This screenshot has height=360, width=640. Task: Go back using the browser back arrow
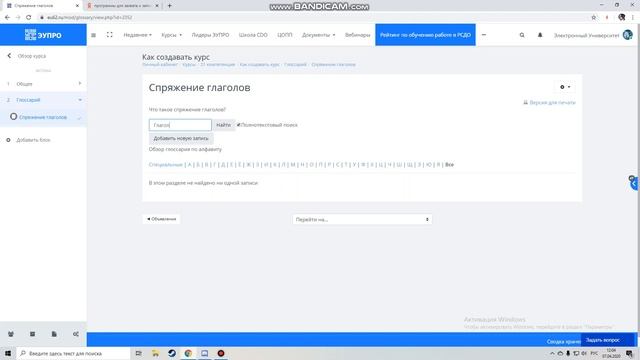click(x=7, y=17)
